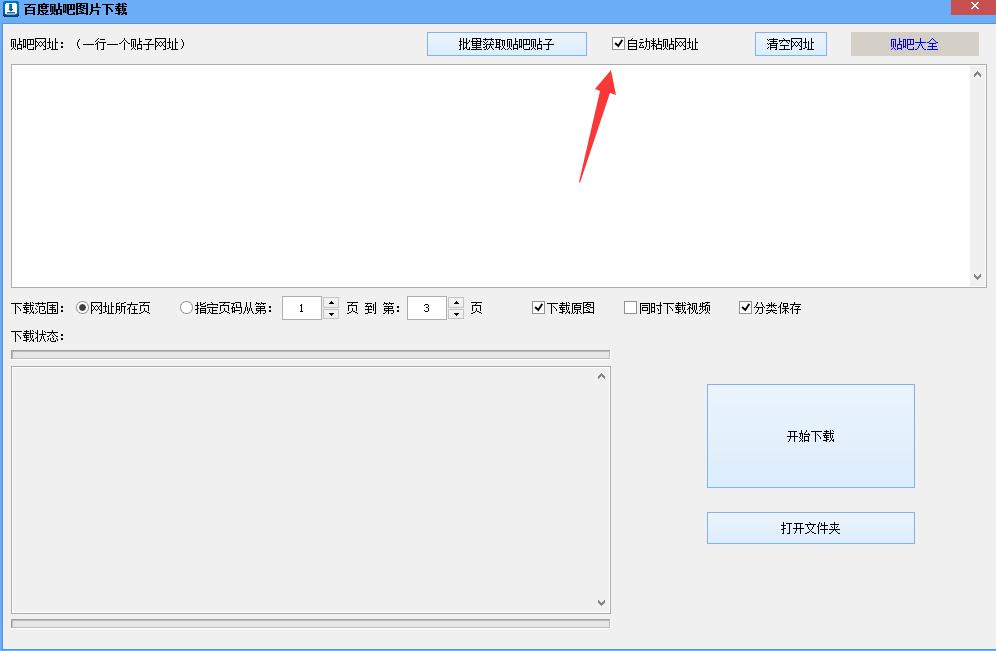This screenshot has width=996, height=651.
Task: Enable the 同时下载视频 option
Action: pos(630,308)
